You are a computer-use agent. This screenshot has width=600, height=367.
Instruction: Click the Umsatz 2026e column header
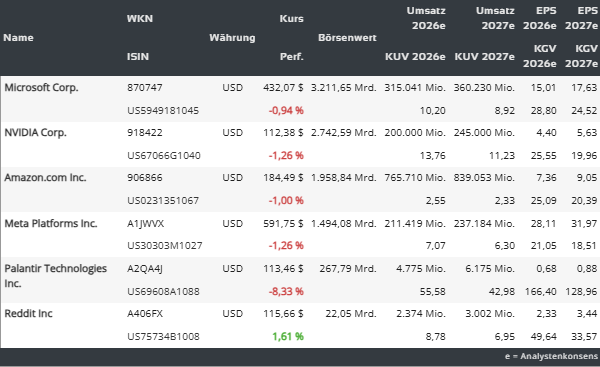click(426, 18)
